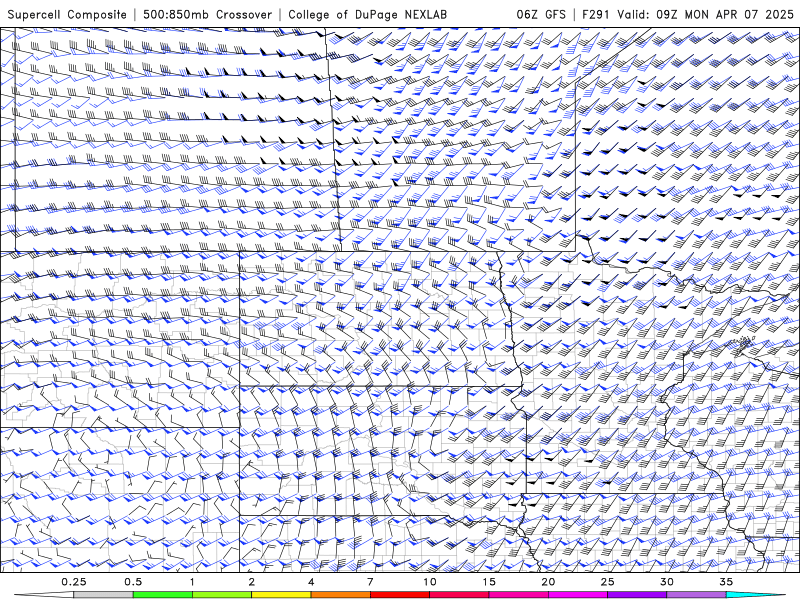Select the cyan legend swatch above 35
The image size is (800, 600).
coord(755,595)
